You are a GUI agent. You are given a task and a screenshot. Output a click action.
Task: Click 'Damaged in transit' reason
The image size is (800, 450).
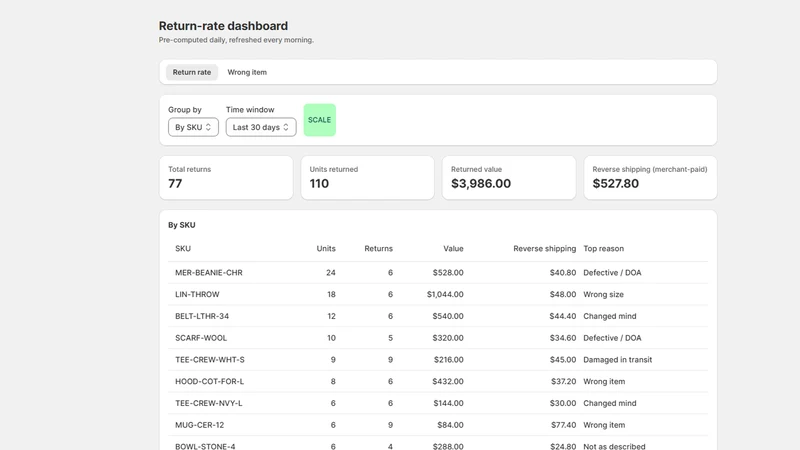point(617,360)
